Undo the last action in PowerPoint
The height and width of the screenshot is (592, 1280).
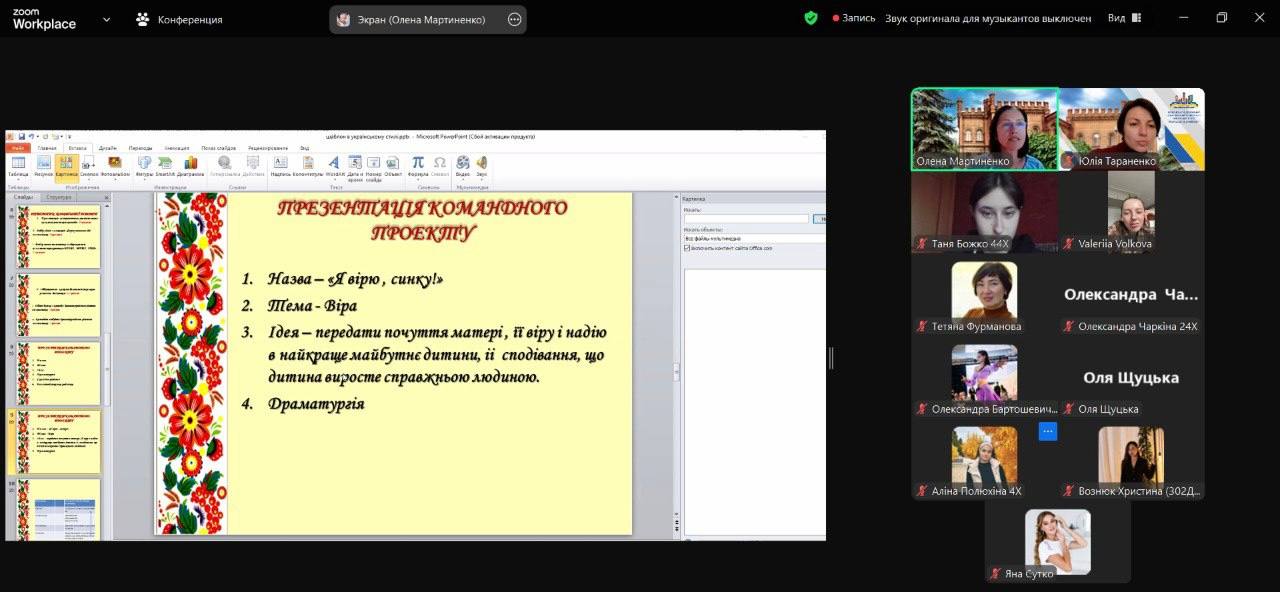tap(32, 136)
